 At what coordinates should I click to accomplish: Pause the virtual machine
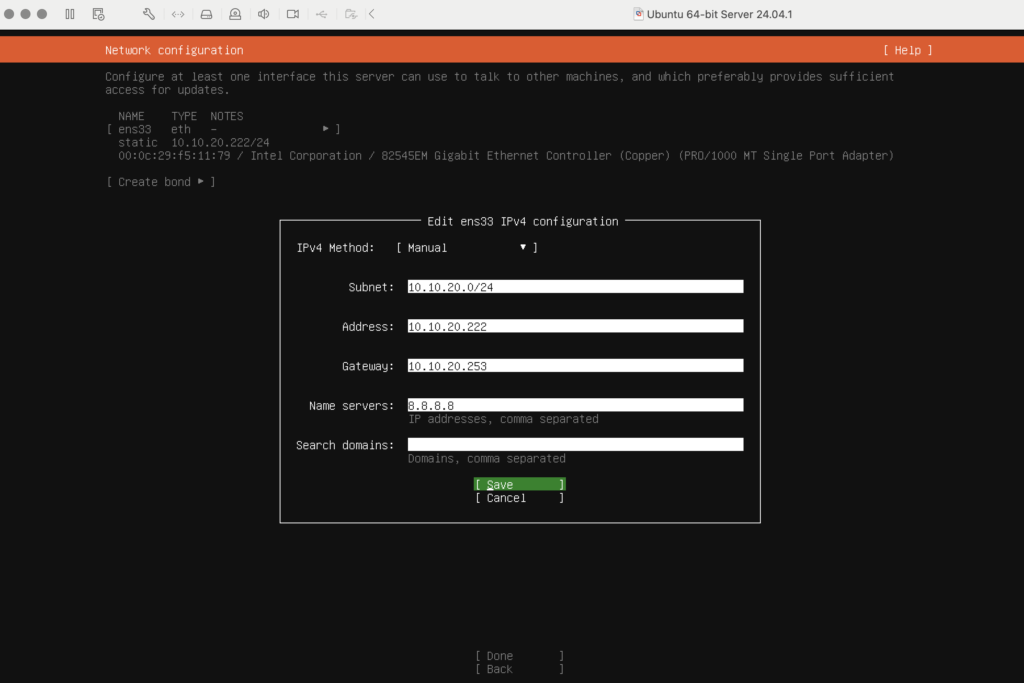[69, 14]
